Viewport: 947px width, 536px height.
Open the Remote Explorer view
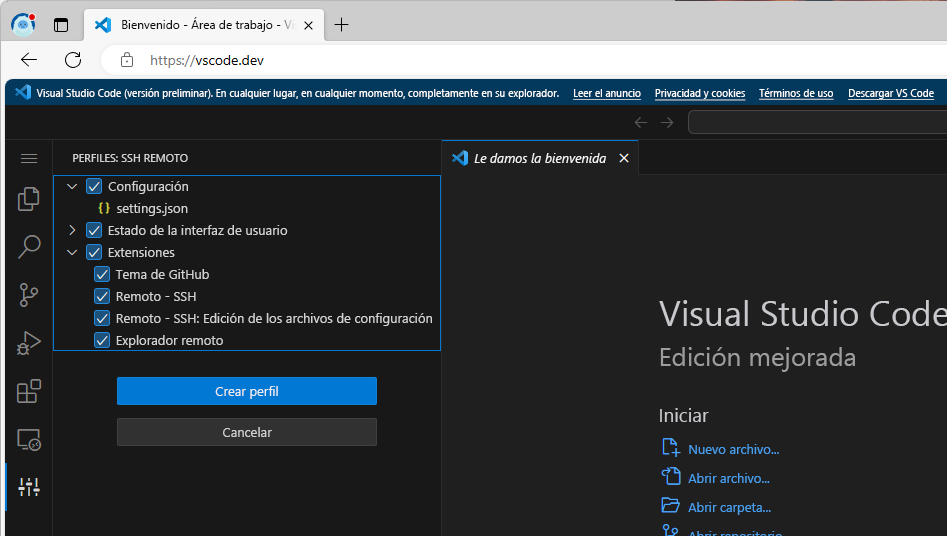[29, 439]
